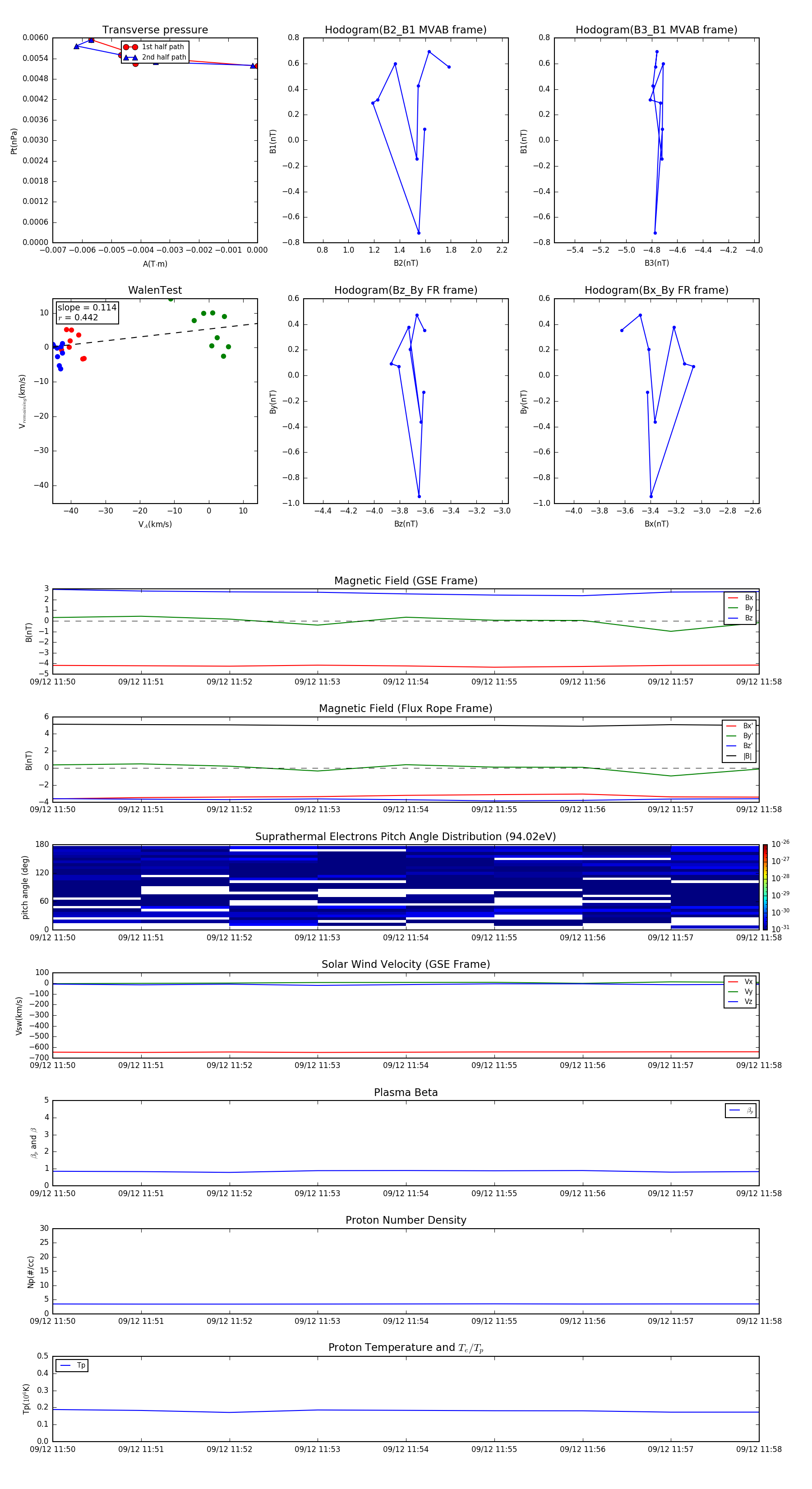Click the pitch angle distribution heatmap
Viewport: 812px width, 1489px height.
click(x=406, y=887)
